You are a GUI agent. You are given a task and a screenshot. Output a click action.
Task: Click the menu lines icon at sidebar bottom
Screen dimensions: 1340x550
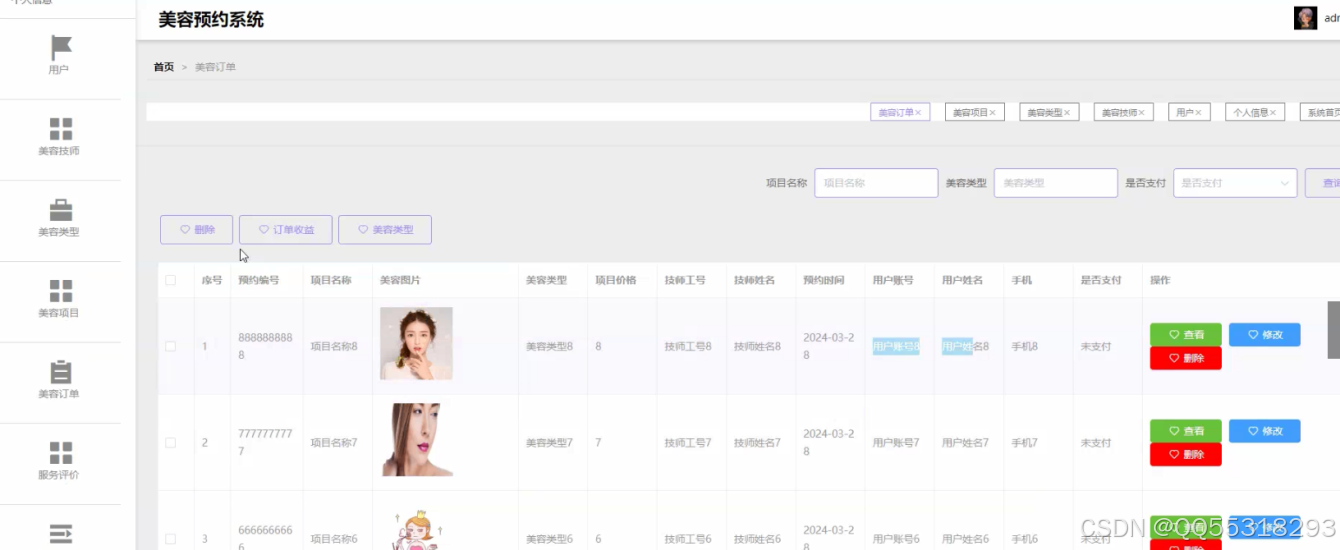[x=61, y=533]
